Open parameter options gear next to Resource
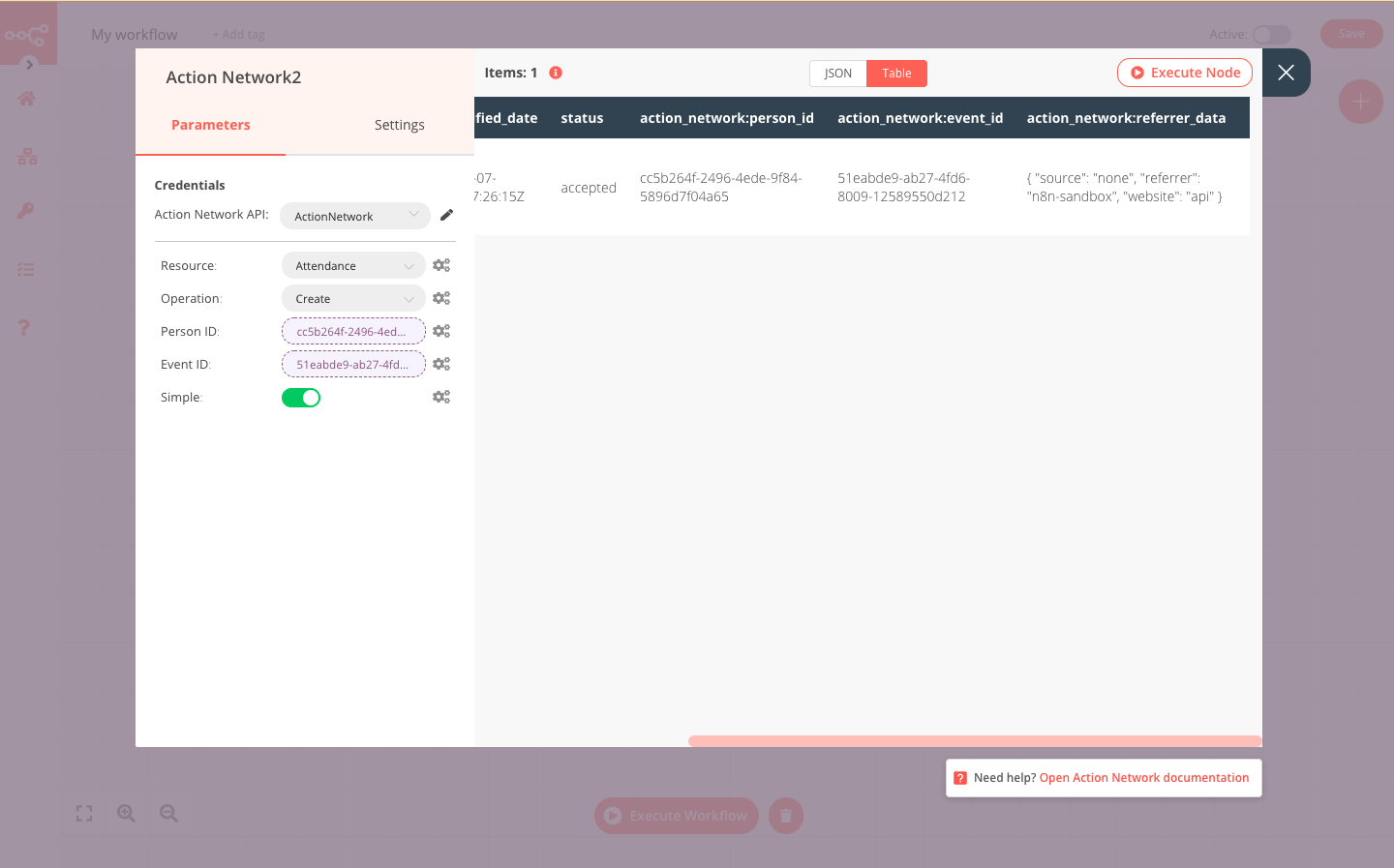 [x=441, y=264]
